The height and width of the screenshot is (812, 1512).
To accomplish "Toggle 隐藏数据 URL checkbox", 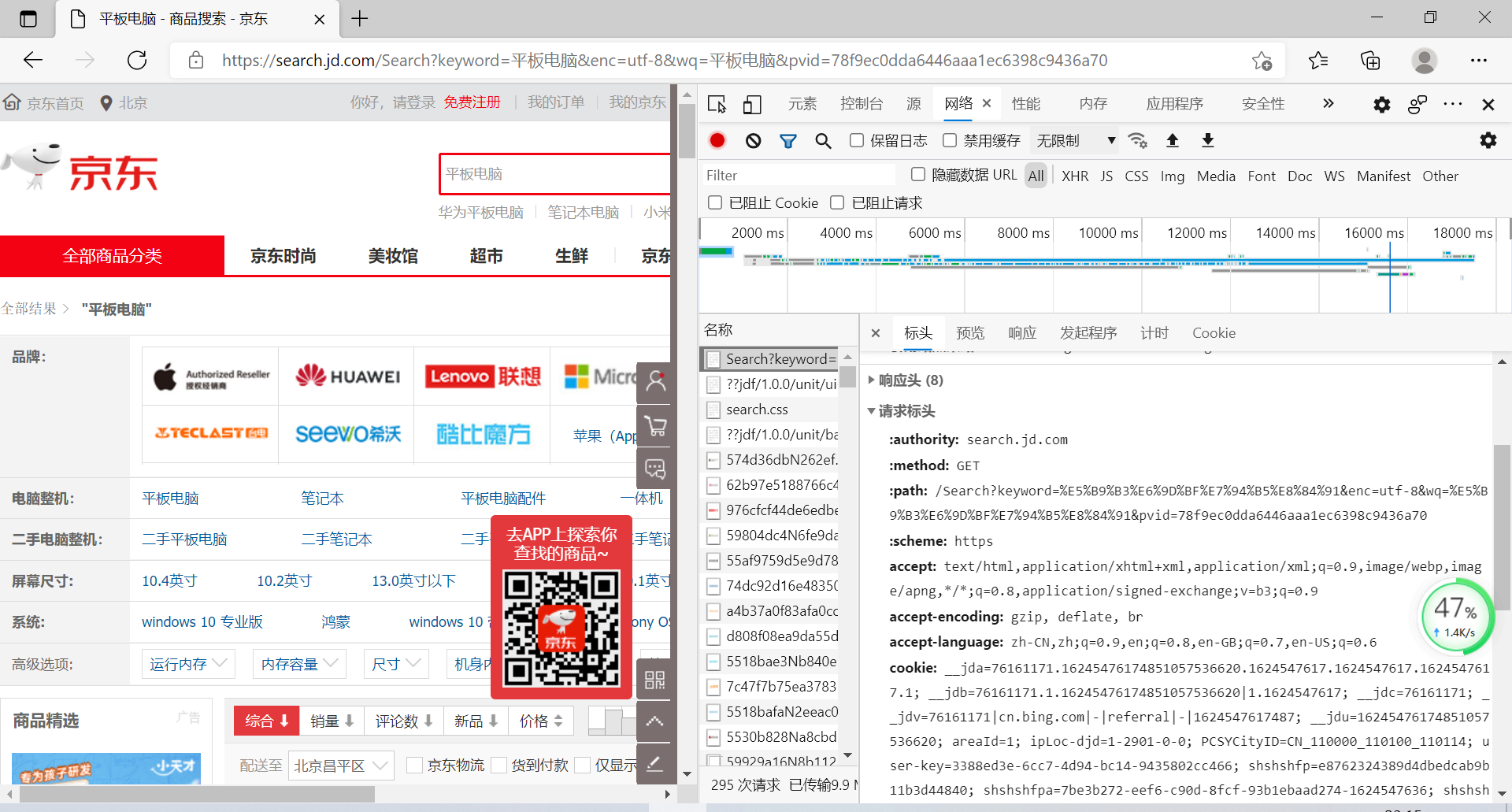I will tap(917, 174).
